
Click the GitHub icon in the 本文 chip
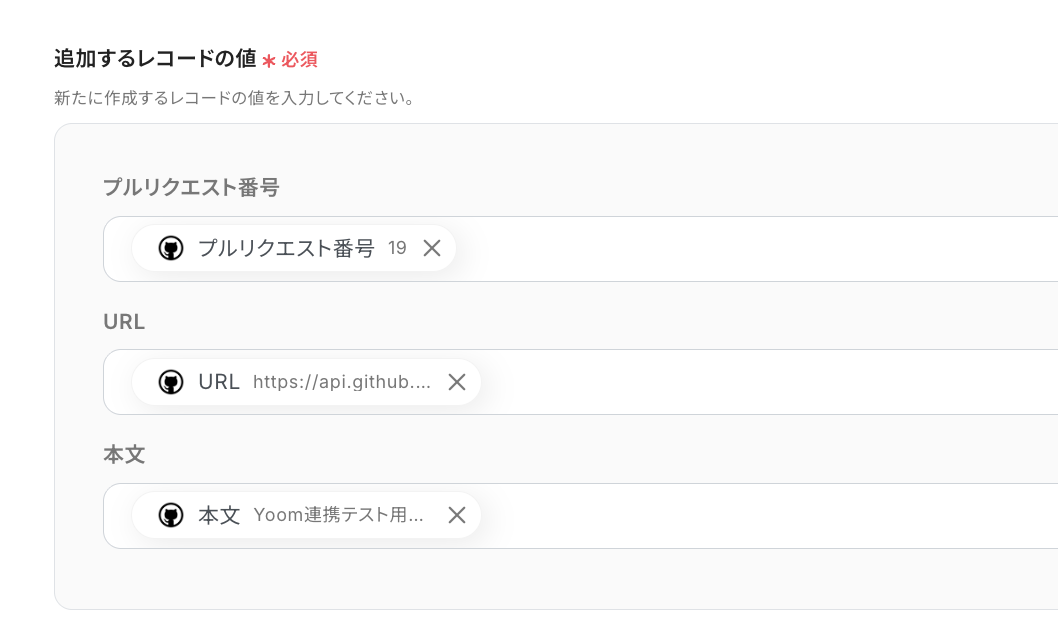(171, 516)
